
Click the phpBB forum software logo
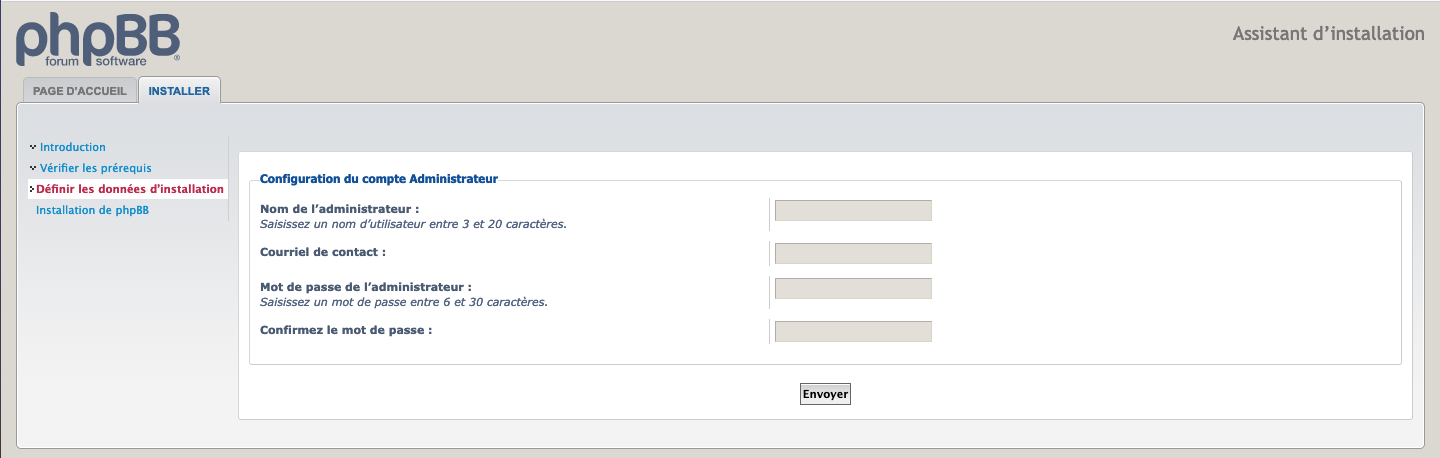coord(97,42)
